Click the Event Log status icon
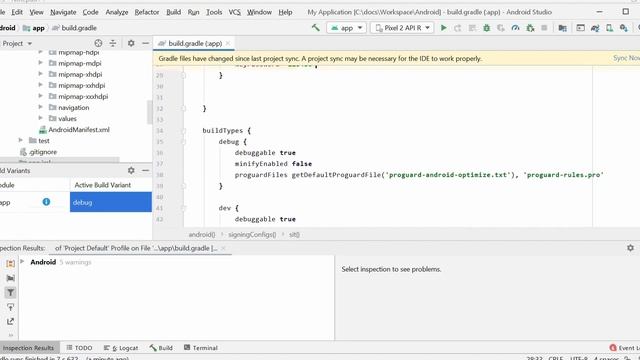The image size is (640, 360). (624, 348)
